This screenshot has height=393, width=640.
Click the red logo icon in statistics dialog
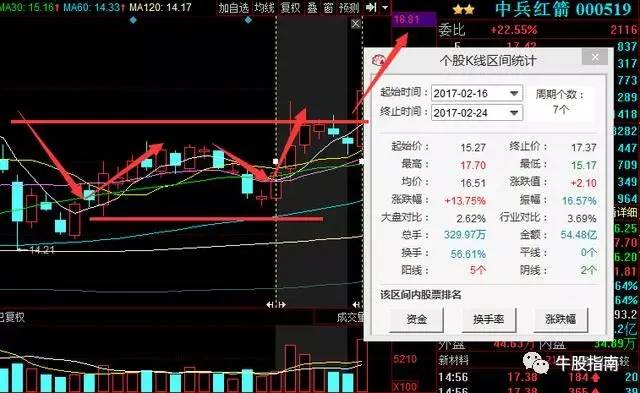(x=379, y=61)
